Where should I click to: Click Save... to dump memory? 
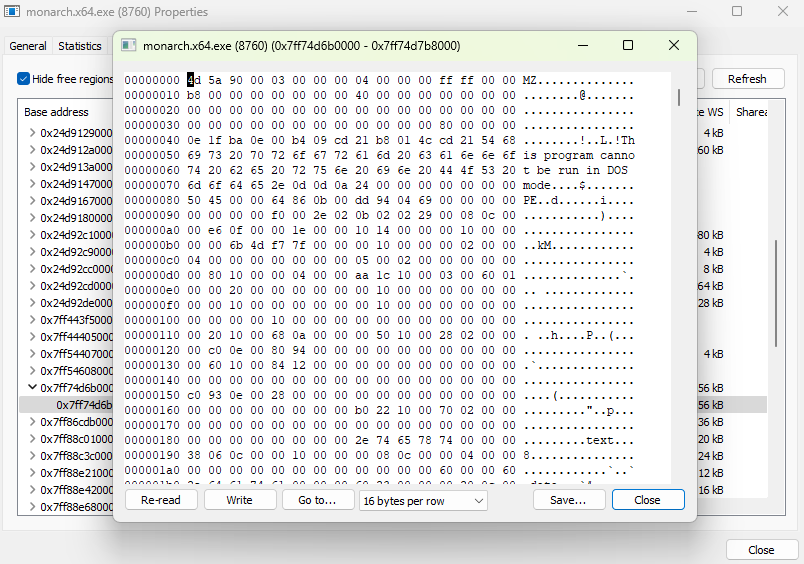tap(568, 500)
